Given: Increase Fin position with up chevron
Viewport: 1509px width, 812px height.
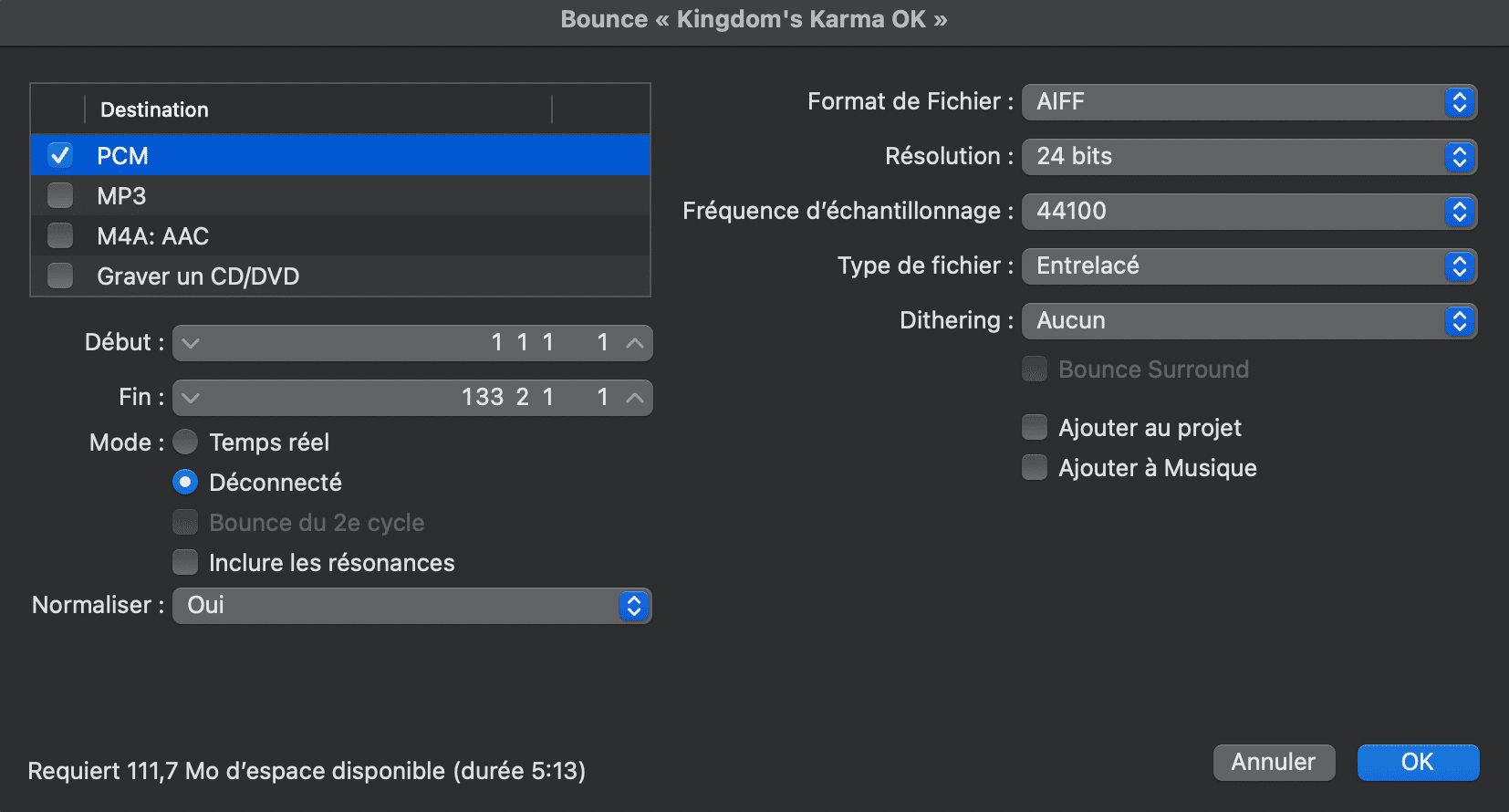Looking at the screenshot, I should pyautogui.click(x=635, y=398).
